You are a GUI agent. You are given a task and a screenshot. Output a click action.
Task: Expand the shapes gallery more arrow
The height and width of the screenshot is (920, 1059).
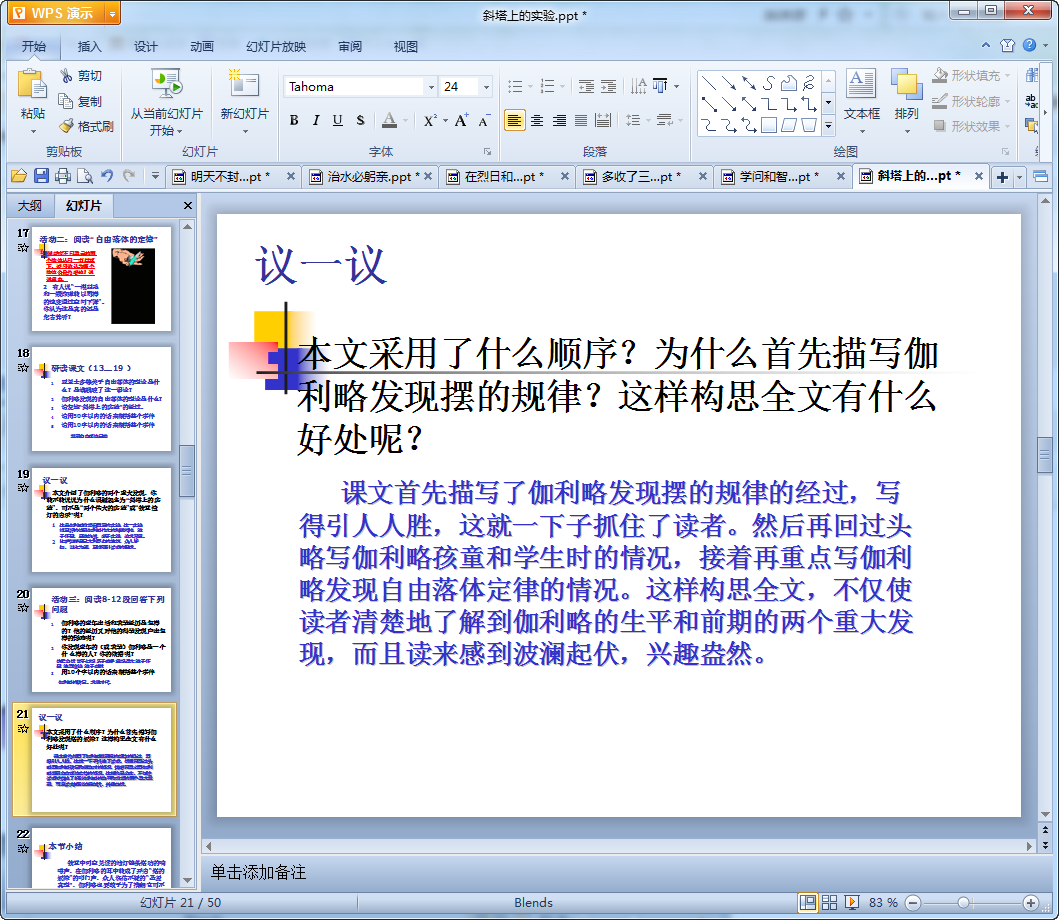tap(829, 126)
